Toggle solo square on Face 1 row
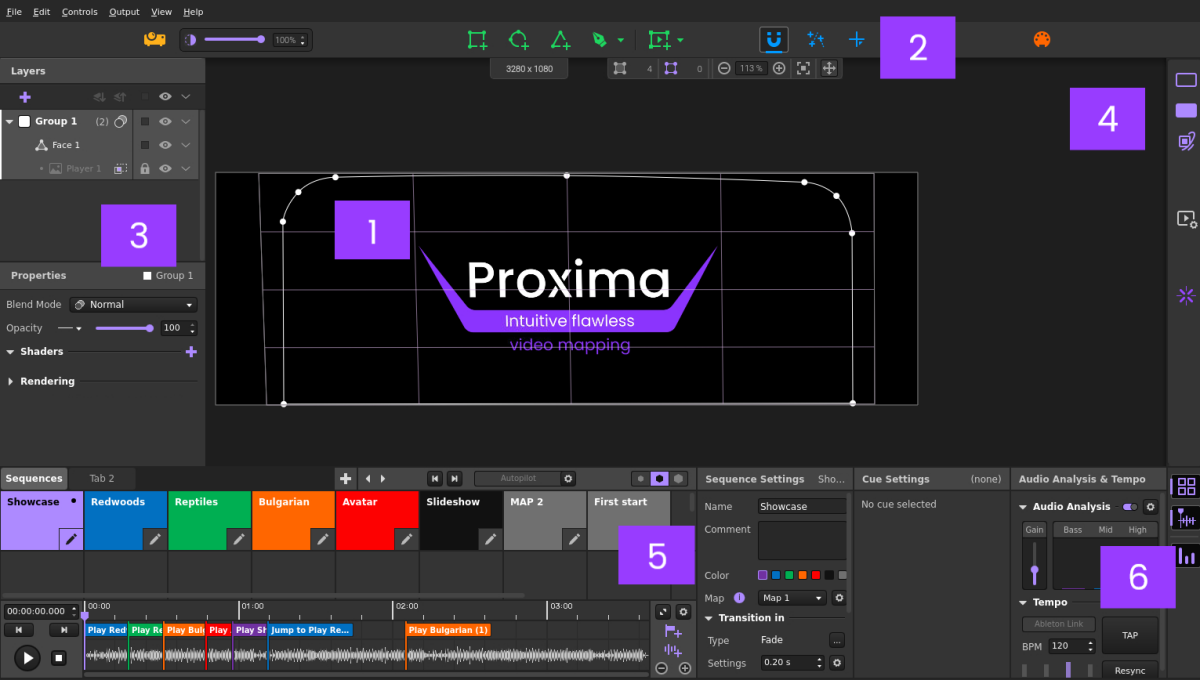 coord(145,145)
